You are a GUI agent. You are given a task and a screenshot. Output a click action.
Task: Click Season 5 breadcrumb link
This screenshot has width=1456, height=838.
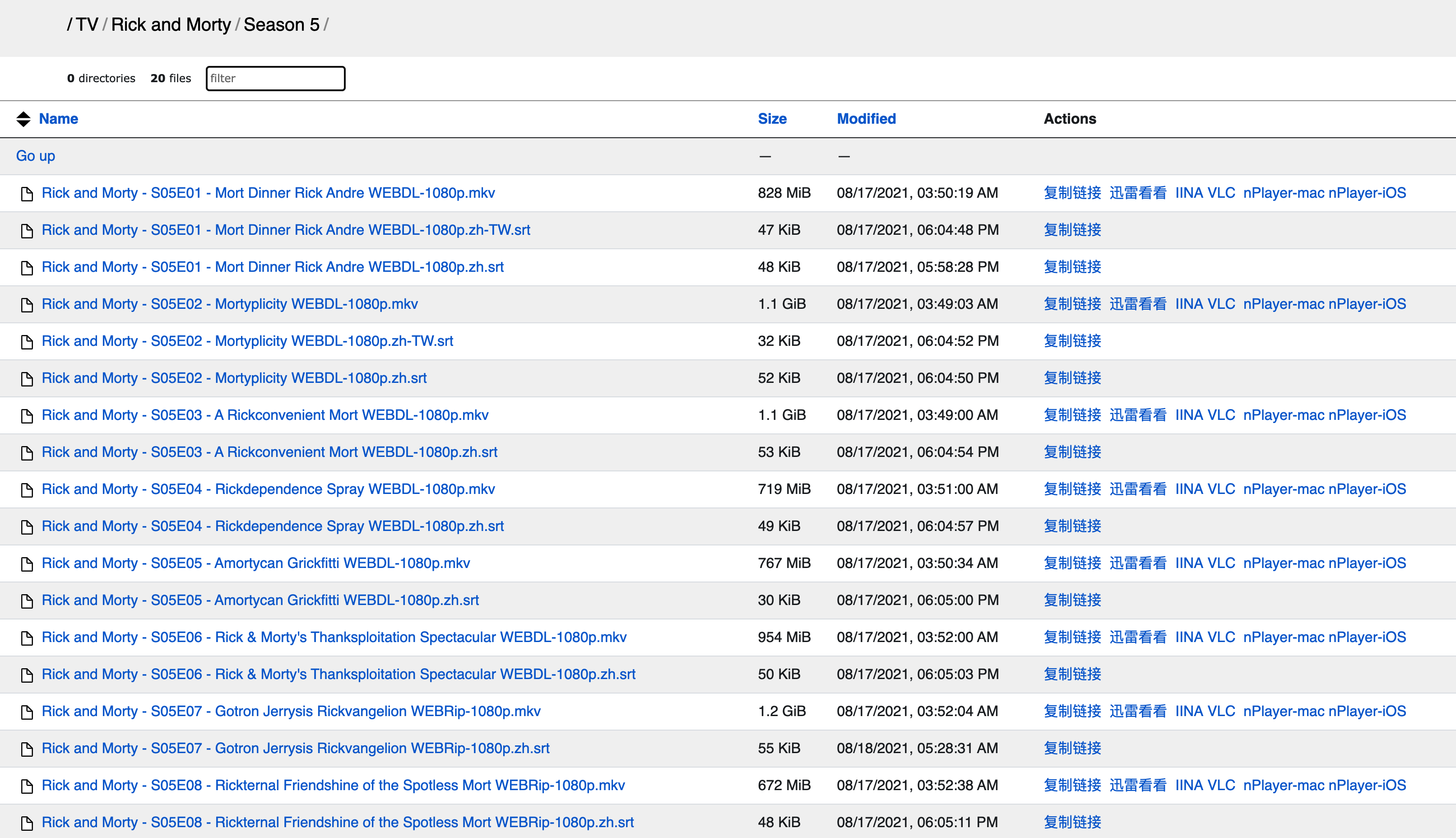coord(281,25)
